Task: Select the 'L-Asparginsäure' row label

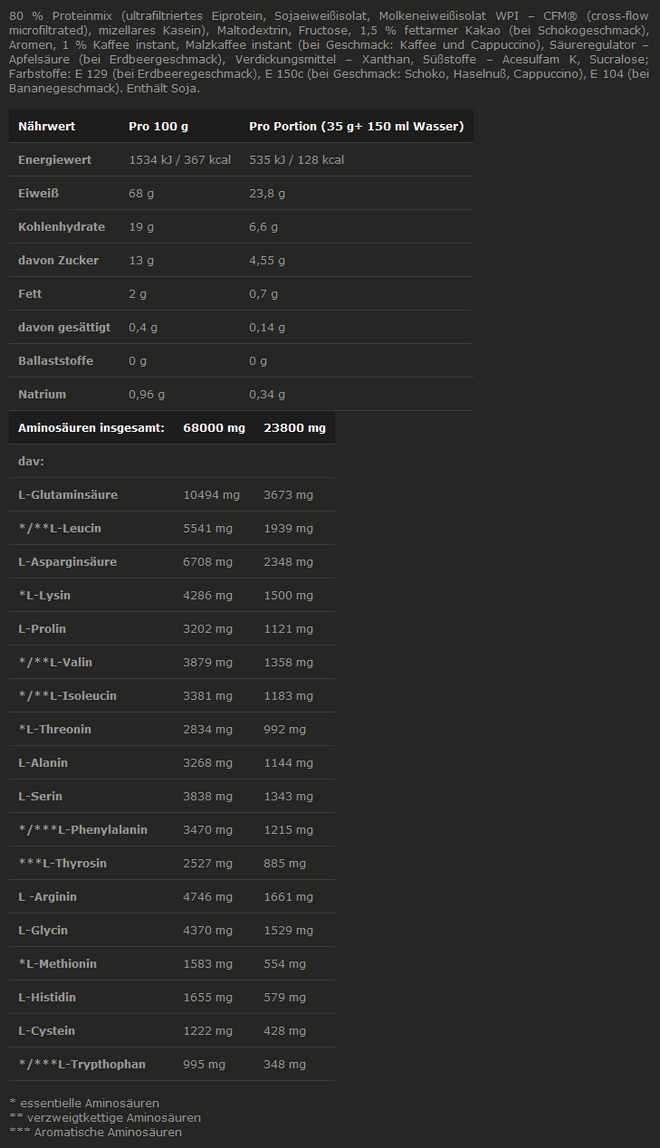Action: 67,562
